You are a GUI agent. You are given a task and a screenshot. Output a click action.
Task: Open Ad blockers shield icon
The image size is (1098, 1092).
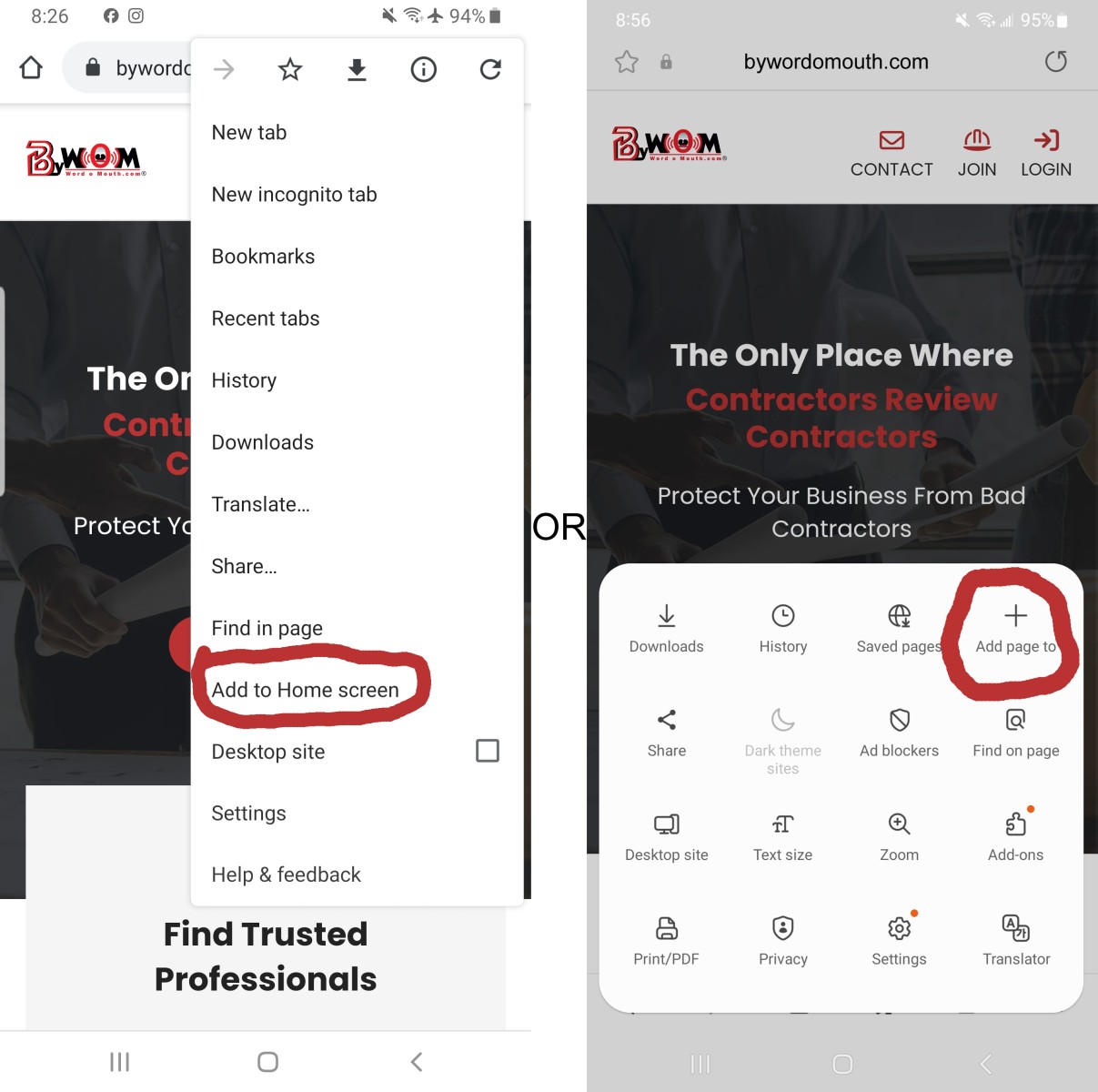coord(899,720)
